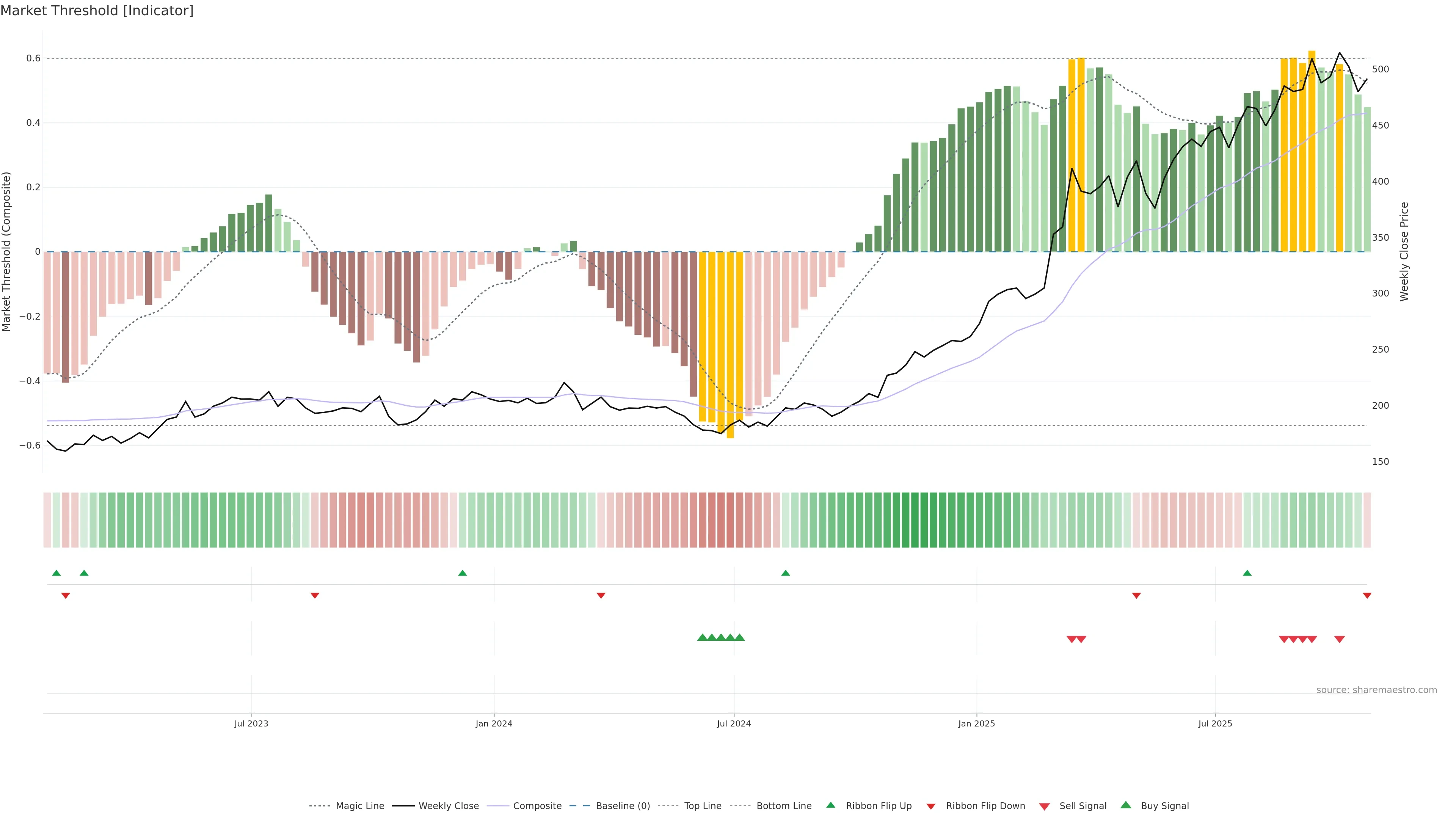Viewport: 1456px width, 819px height.
Task: Click the Market Threshold [Indicator] title
Action: point(97,11)
